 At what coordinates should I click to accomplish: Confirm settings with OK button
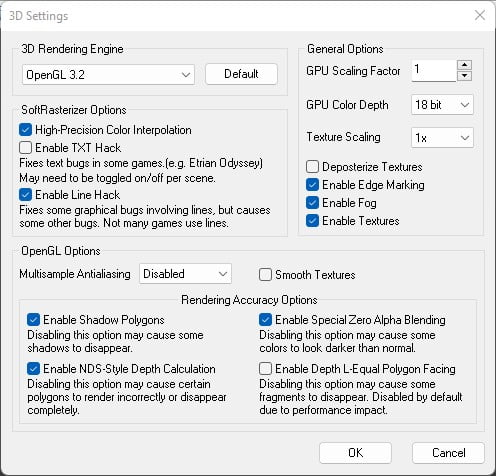[355, 453]
